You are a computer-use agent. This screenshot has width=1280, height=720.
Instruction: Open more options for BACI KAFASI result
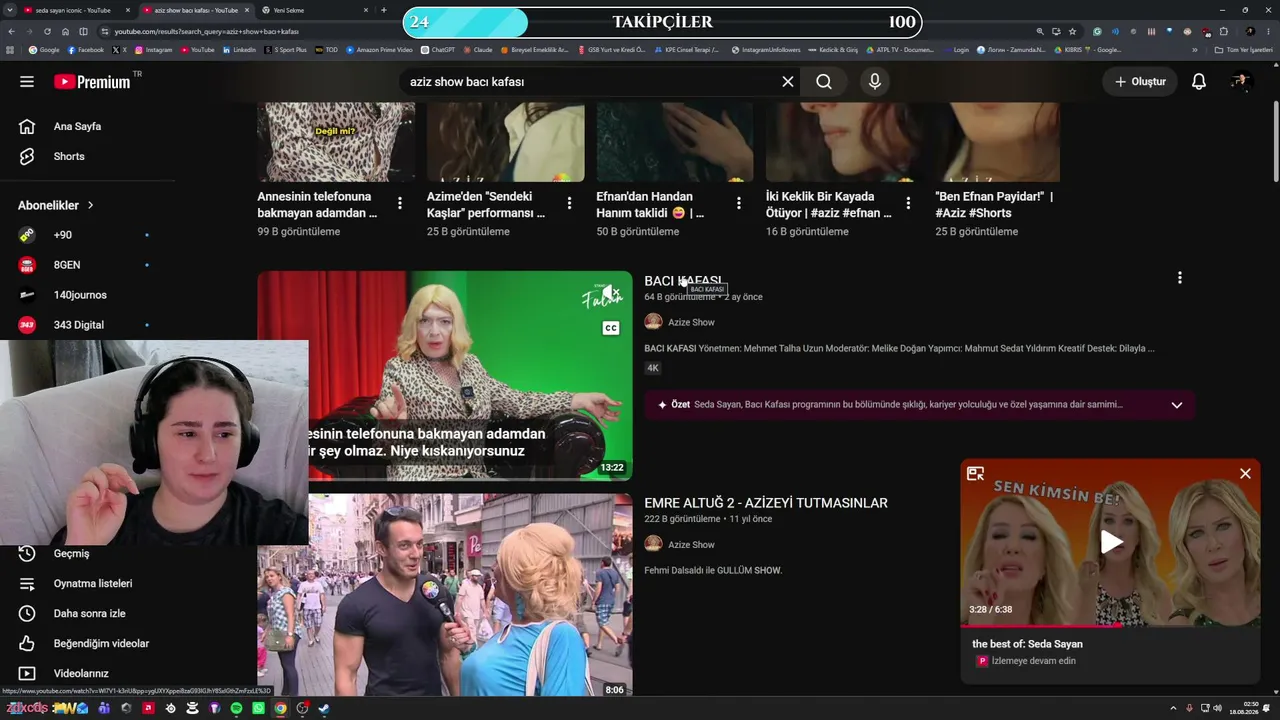pos(1180,278)
